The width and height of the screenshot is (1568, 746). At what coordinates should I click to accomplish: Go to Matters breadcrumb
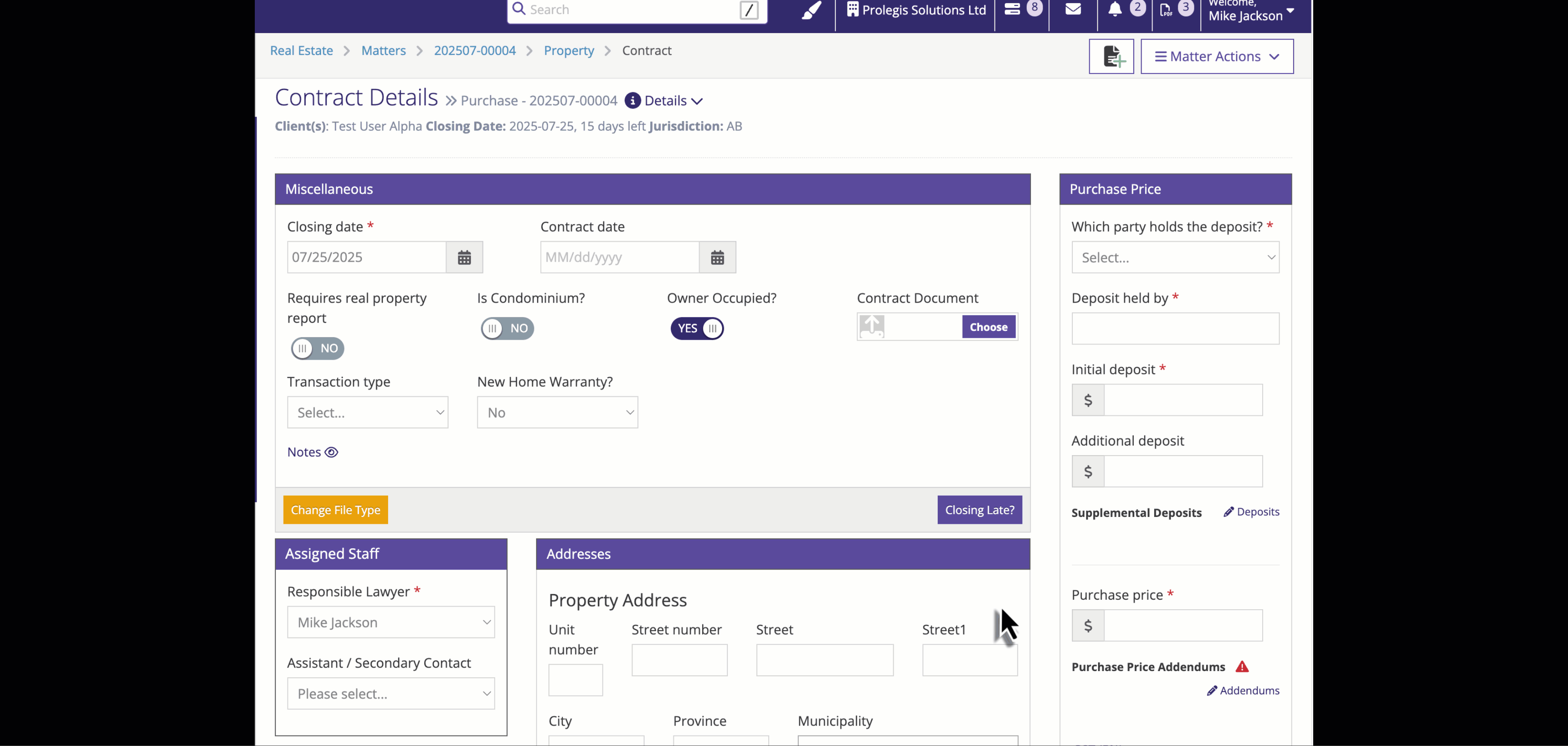click(383, 51)
